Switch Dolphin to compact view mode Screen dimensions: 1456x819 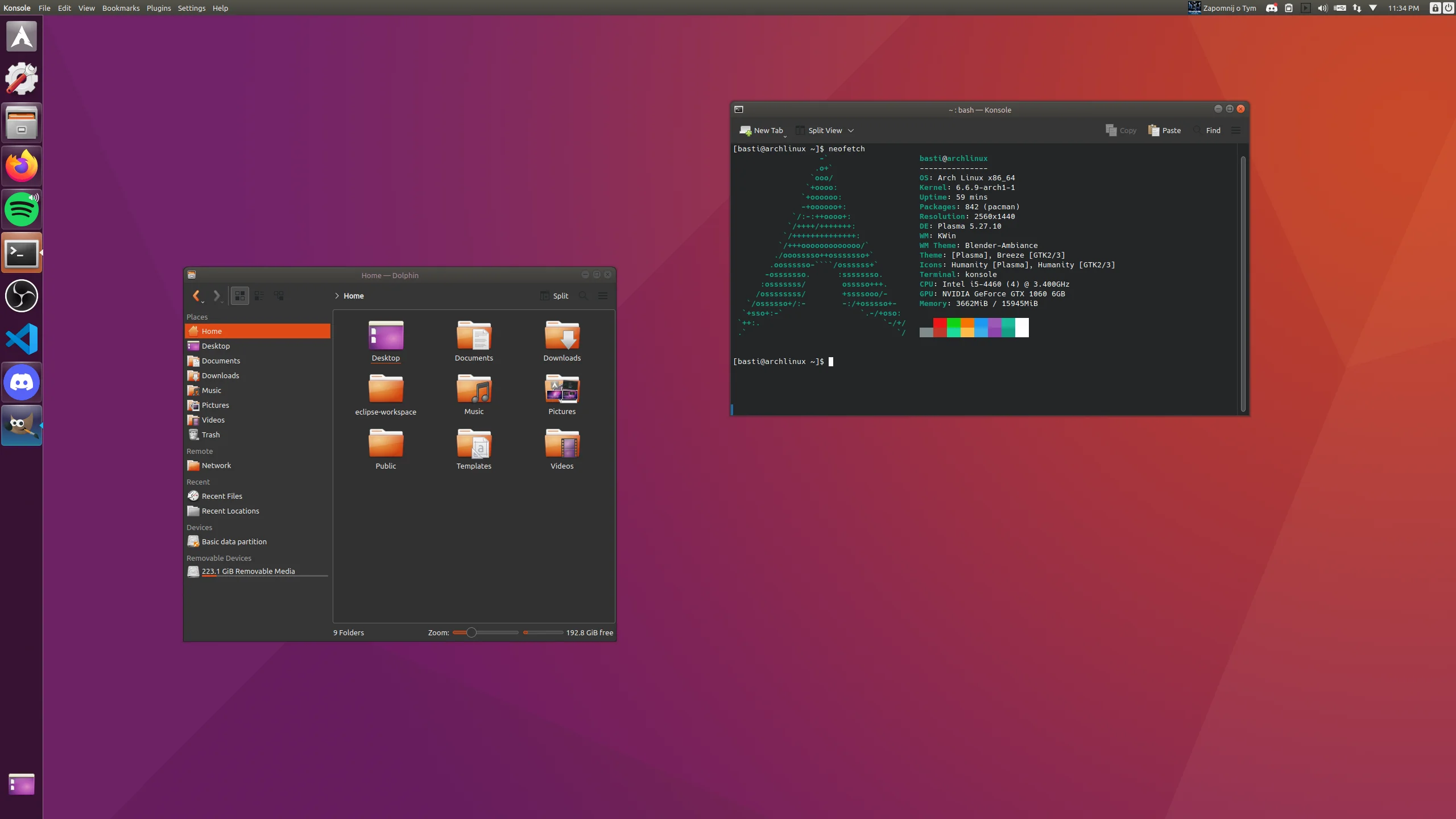tap(259, 296)
